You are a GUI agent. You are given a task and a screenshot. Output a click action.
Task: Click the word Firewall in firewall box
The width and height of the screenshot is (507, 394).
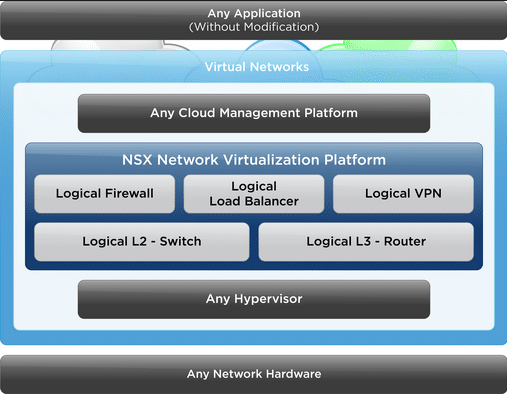click(129, 193)
